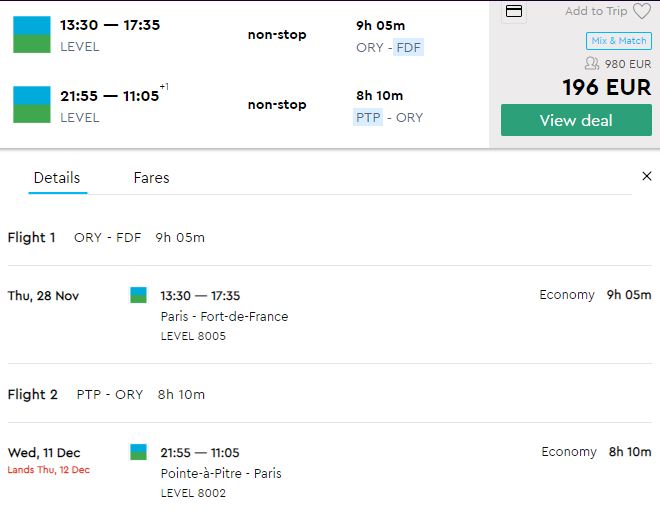
Task: Click the highlighted FDF airport code
Action: [x=408, y=47]
